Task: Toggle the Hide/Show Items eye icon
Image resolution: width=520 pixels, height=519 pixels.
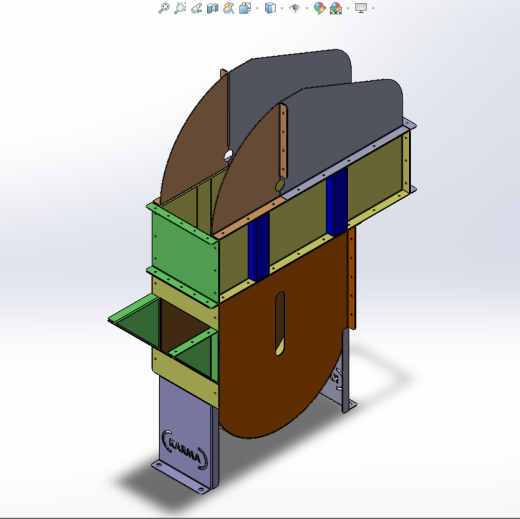Action: coord(295,8)
